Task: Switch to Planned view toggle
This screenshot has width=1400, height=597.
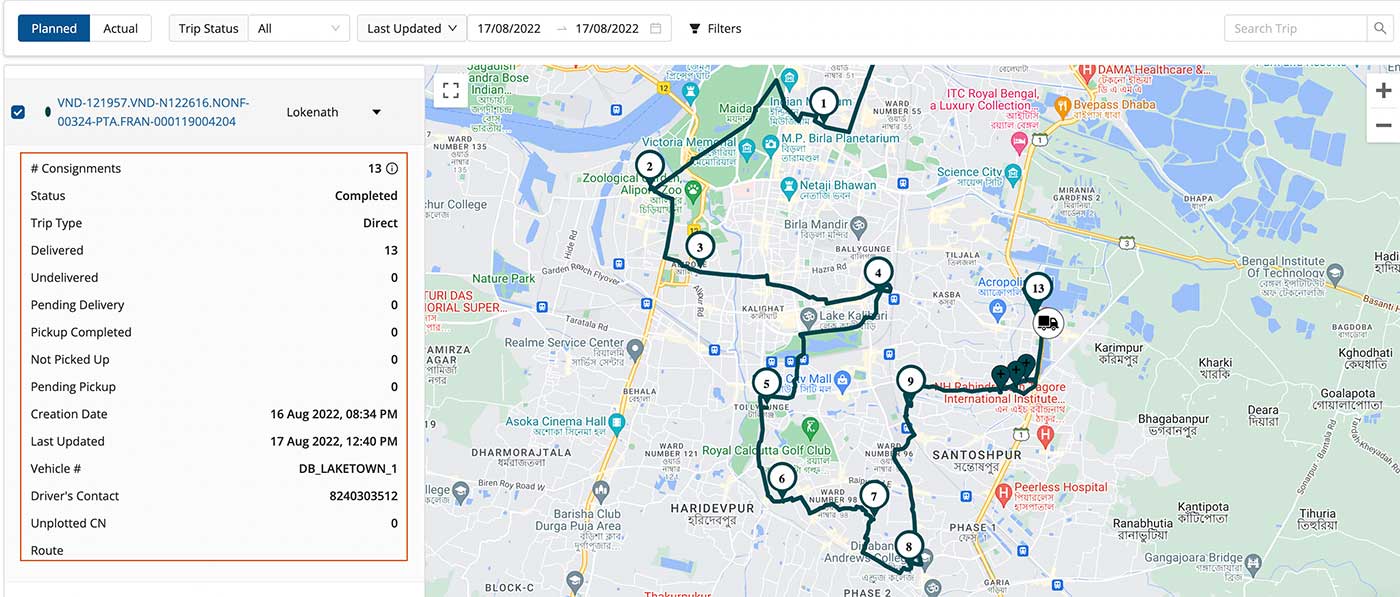Action: pyautogui.click(x=54, y=28)
